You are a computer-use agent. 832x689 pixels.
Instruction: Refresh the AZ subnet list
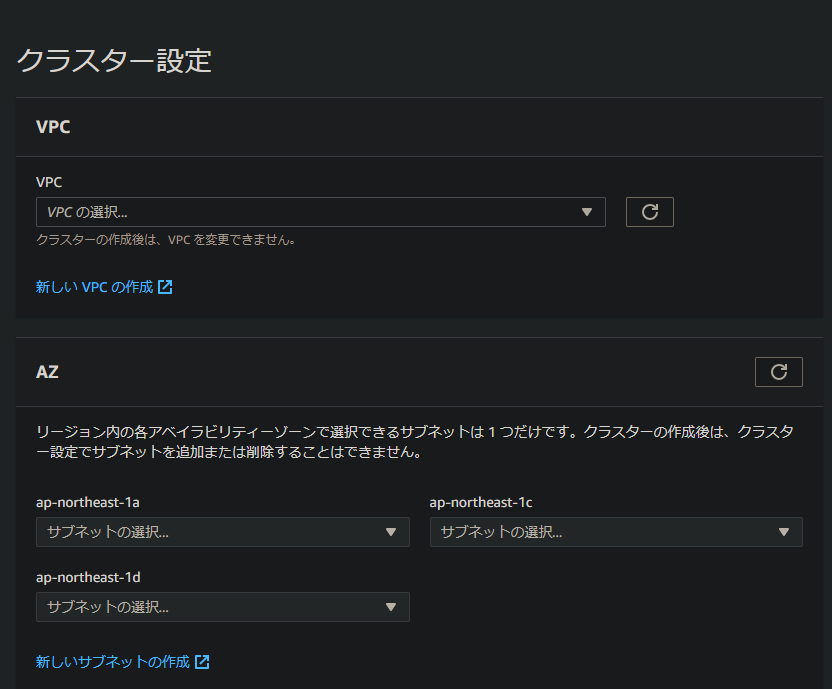(778, 372)
